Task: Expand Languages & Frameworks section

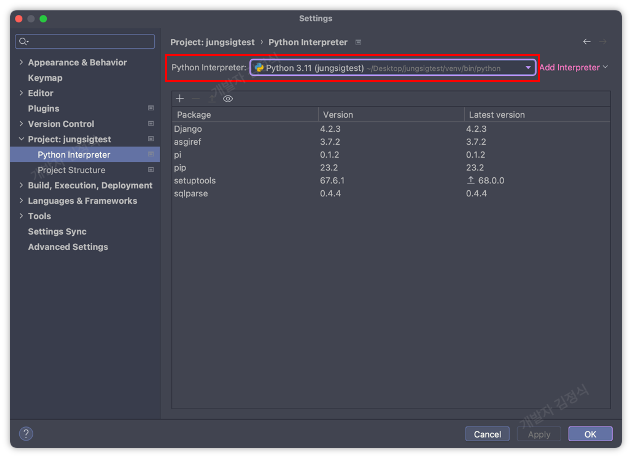Action: point(21,200)
